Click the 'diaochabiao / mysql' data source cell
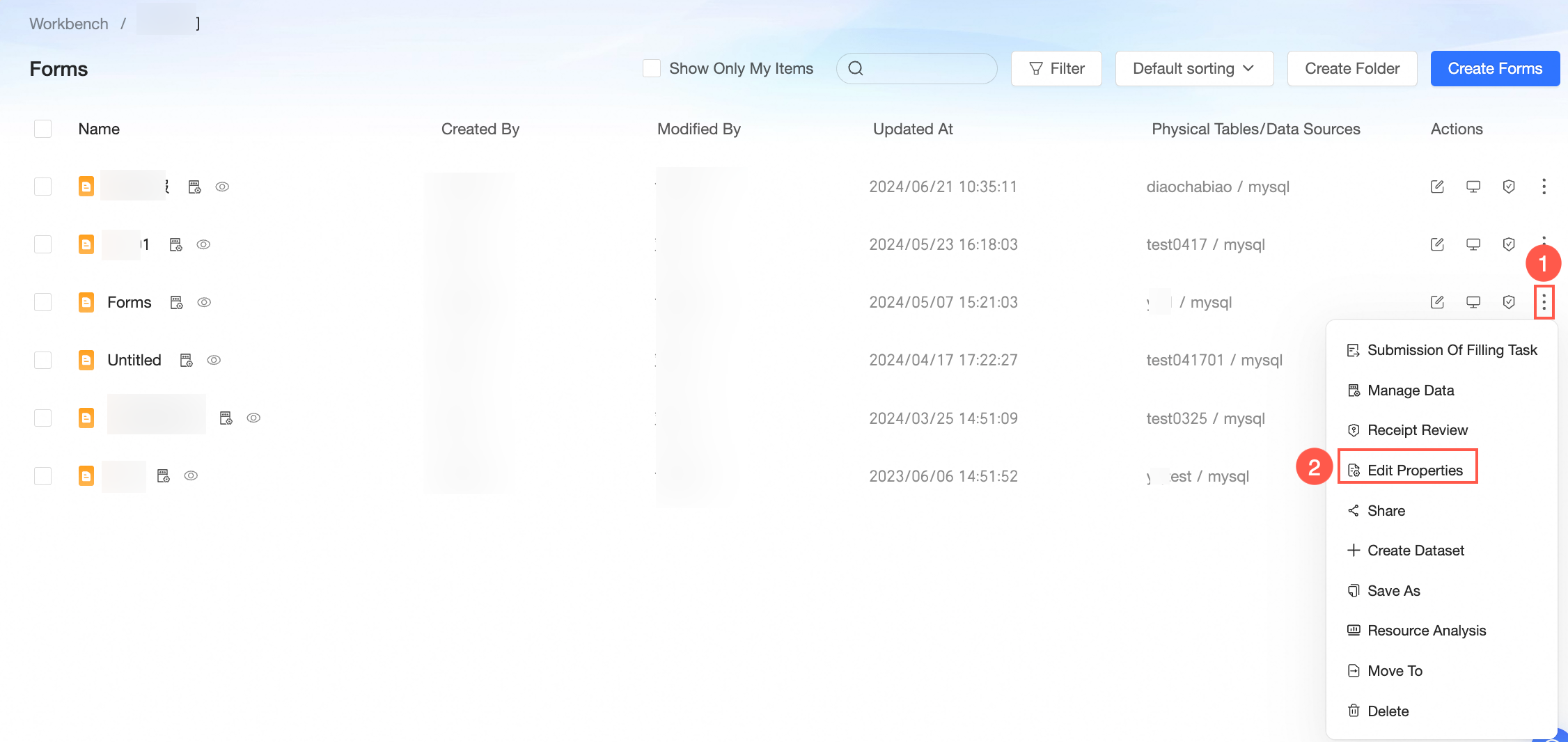This screenshot has height=742, width=1568. click(x=1218, y=187)
